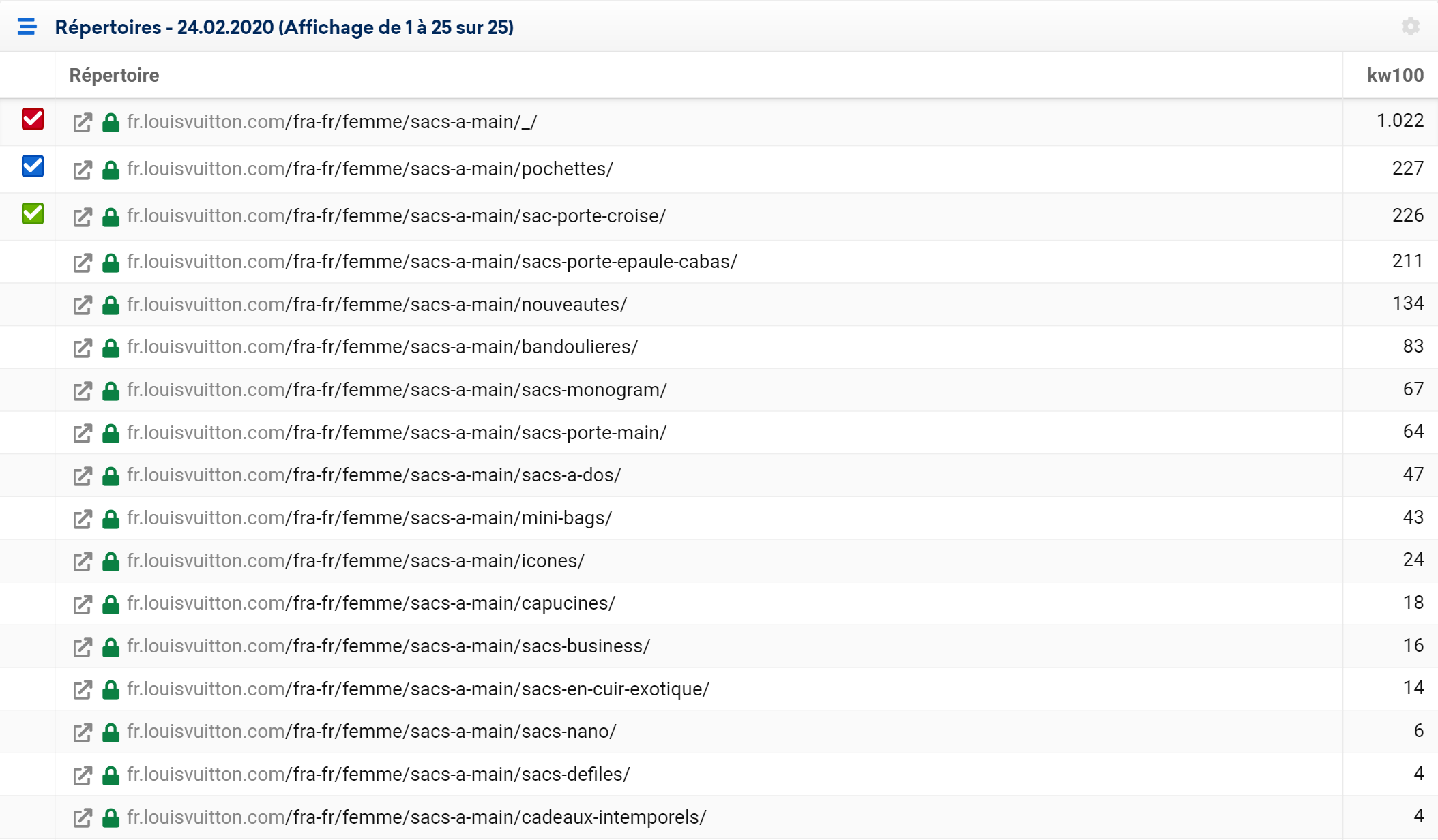Open external link icon for sacs-a-main/_/ row
The width and height of the screenshot is (1438, 840).
[x=83, y=123]
